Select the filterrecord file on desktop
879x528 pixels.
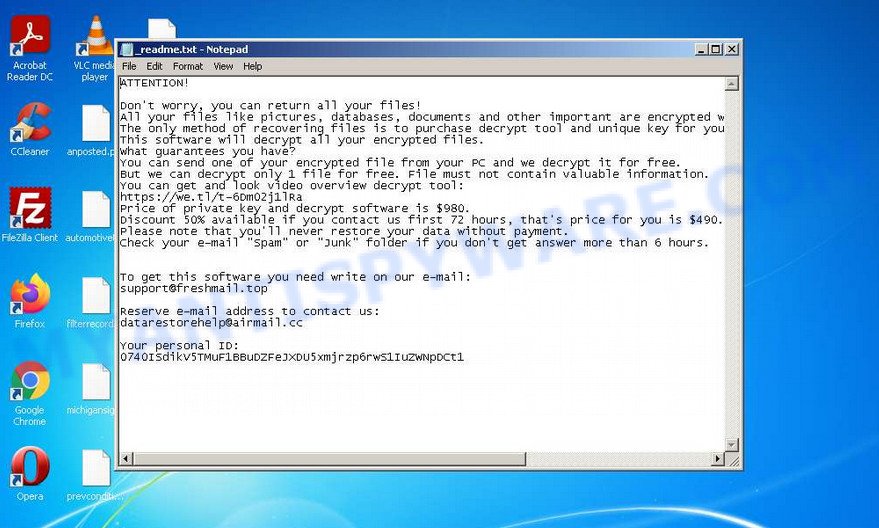click(94, 303)
